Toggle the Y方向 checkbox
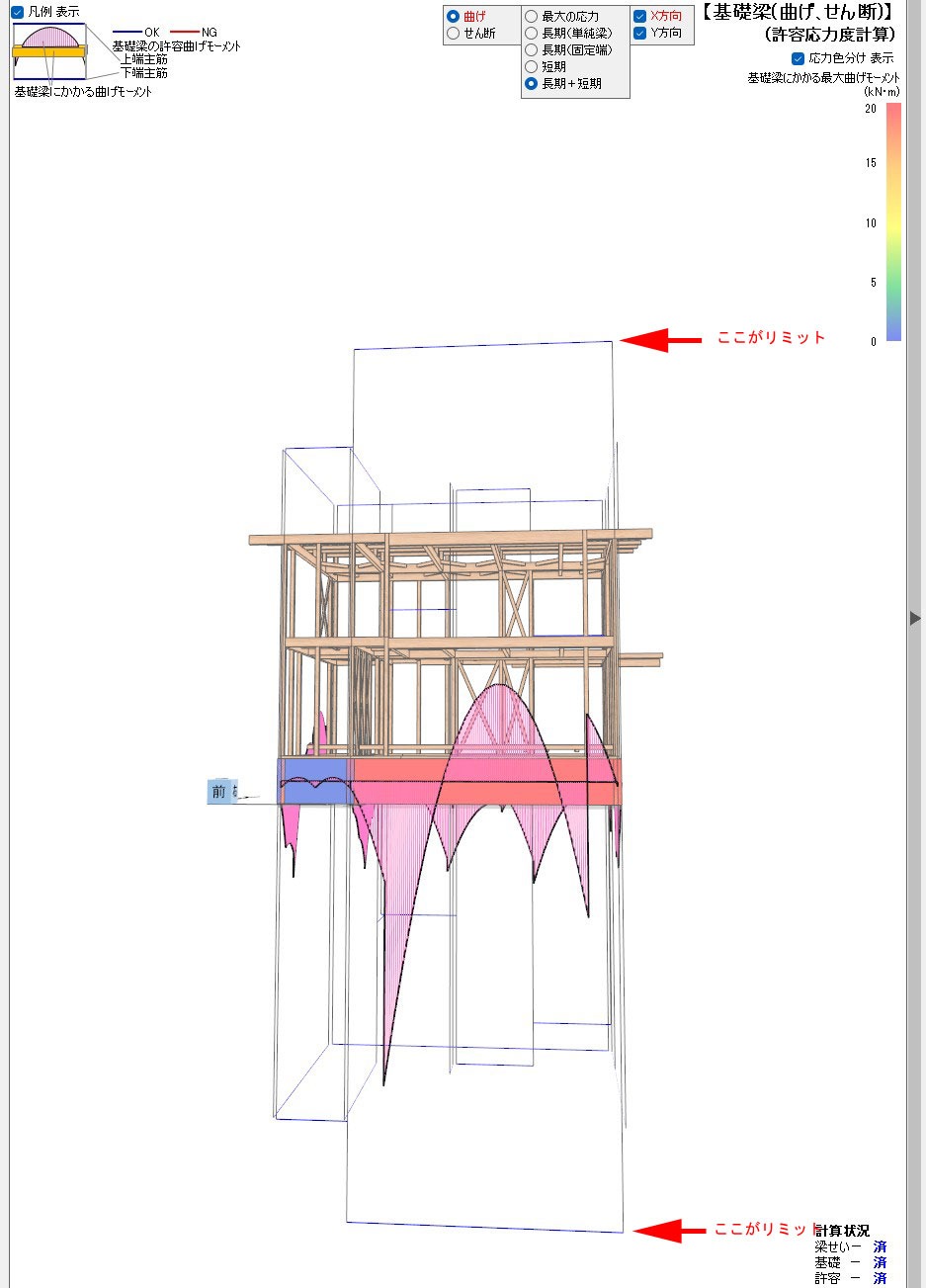The height and width of the screenshot is (1288, 926). pos(640,33)
